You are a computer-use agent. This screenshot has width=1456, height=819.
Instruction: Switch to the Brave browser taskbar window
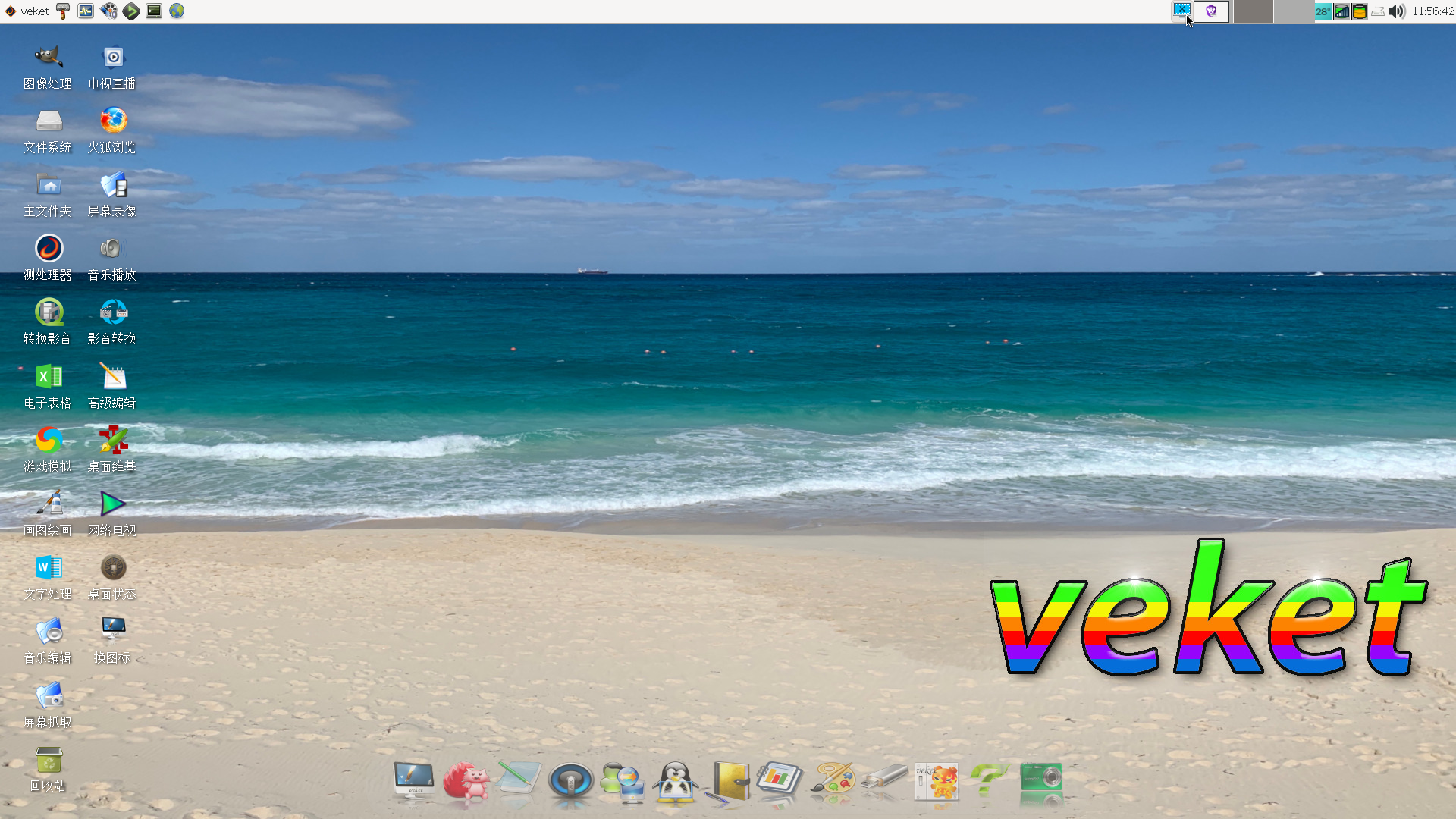point(1211,11)
